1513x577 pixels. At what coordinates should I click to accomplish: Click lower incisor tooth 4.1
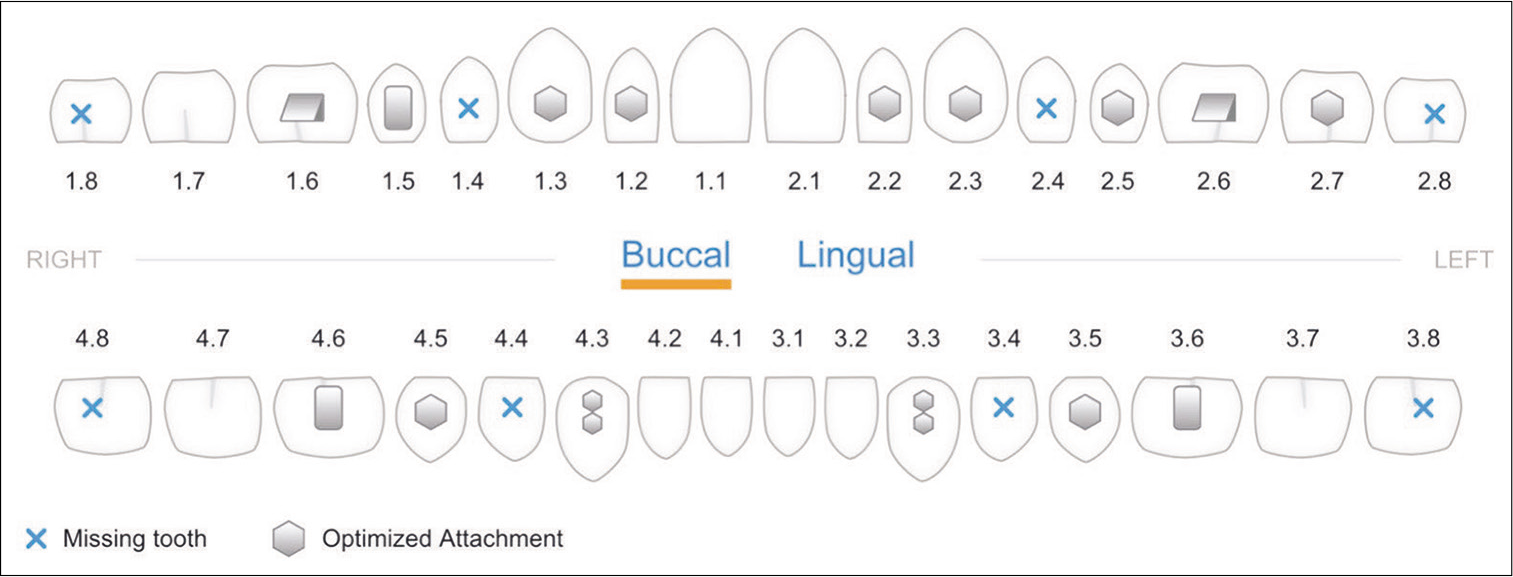pyautogui.click(x=726, y=415)
